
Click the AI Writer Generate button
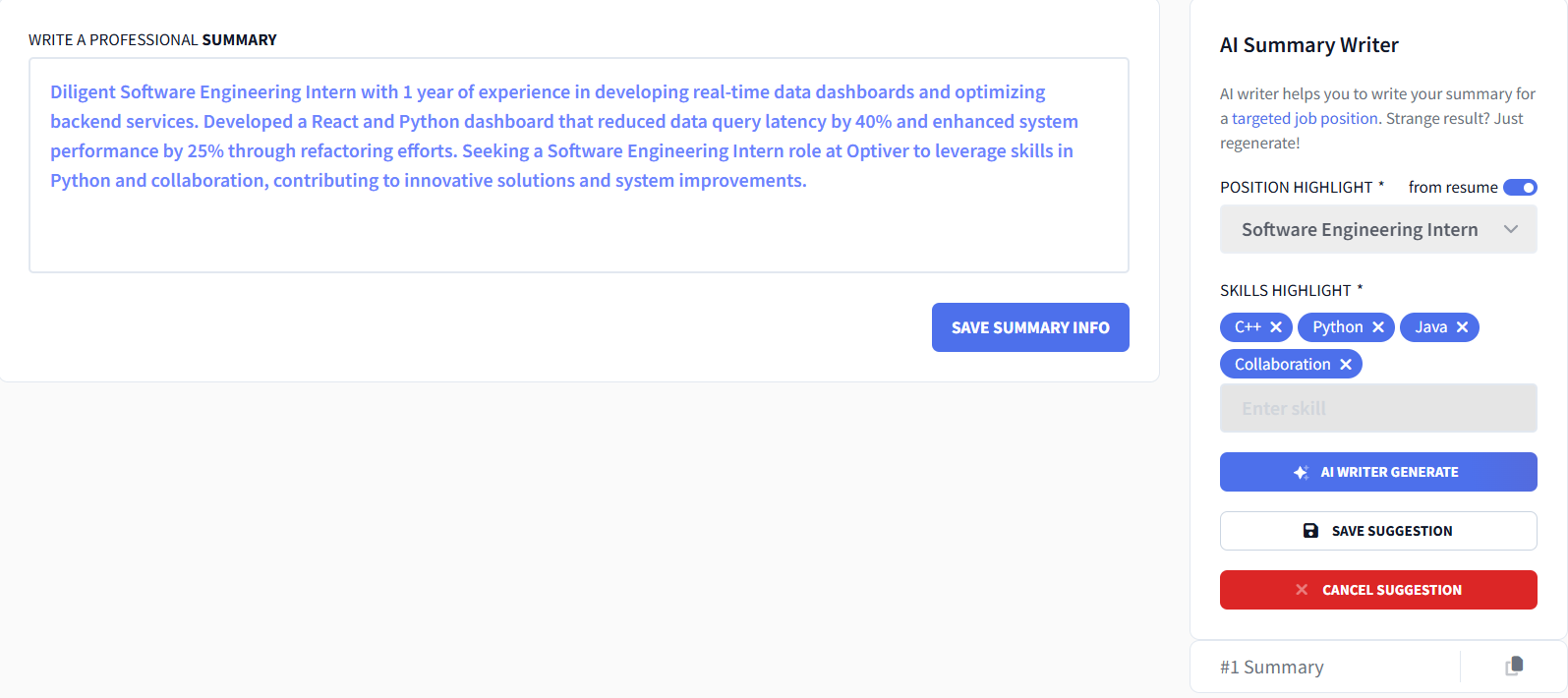click(1377, 471)
